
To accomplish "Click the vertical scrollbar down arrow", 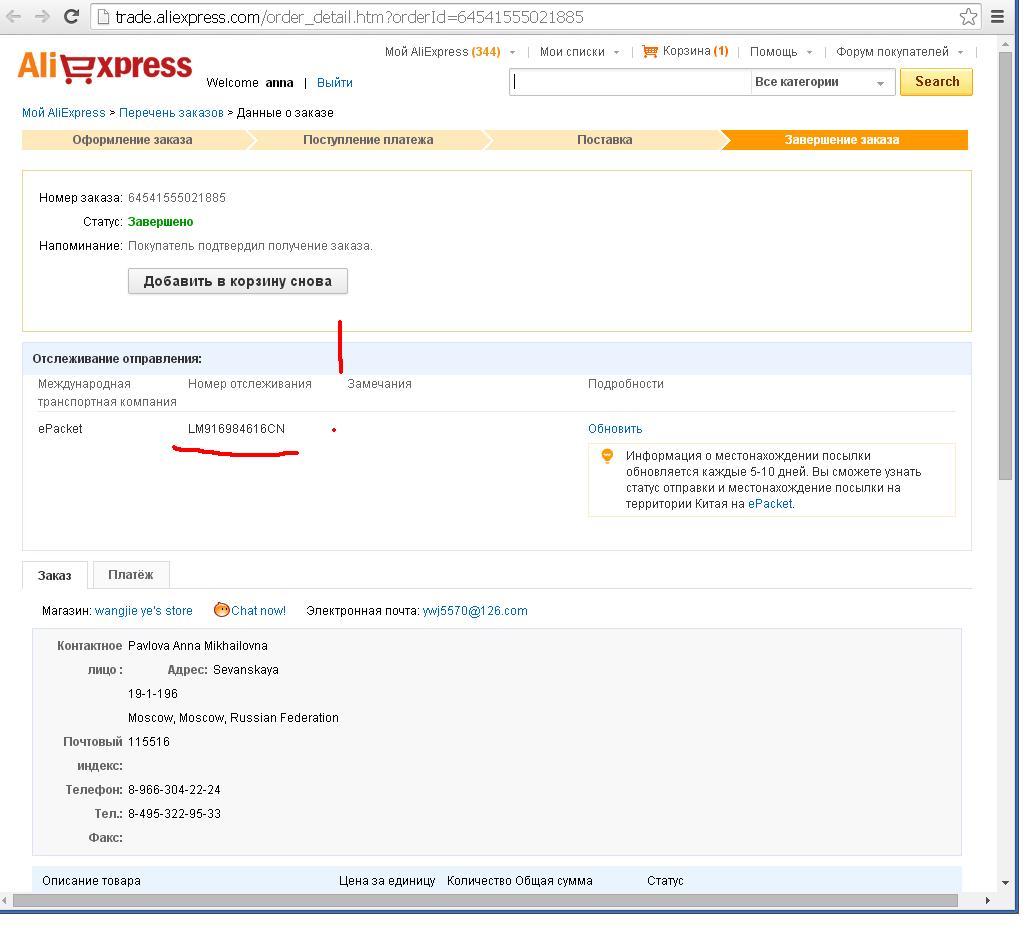I will pyautogui.click(x=1005, y=882).
